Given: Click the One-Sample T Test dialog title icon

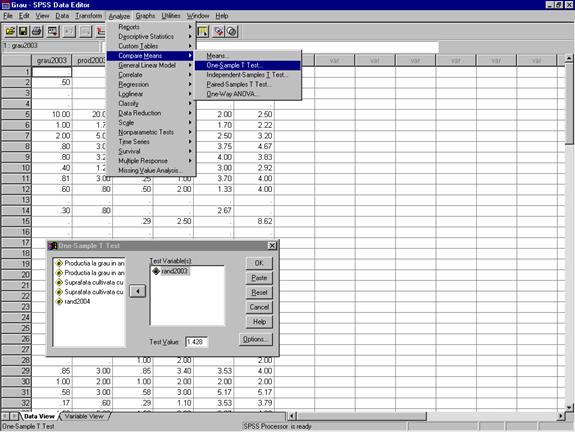Looking at the screenshot, I should (53, 246).
